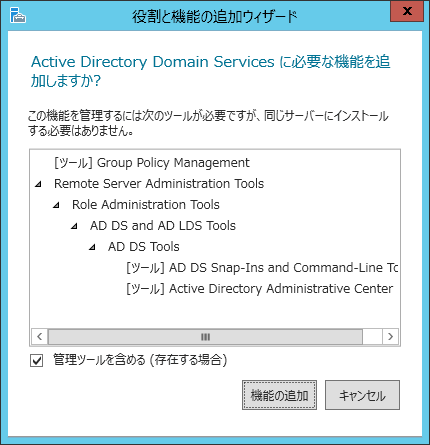Click the horizontal scrollbar left arrow

pos(39,337)
